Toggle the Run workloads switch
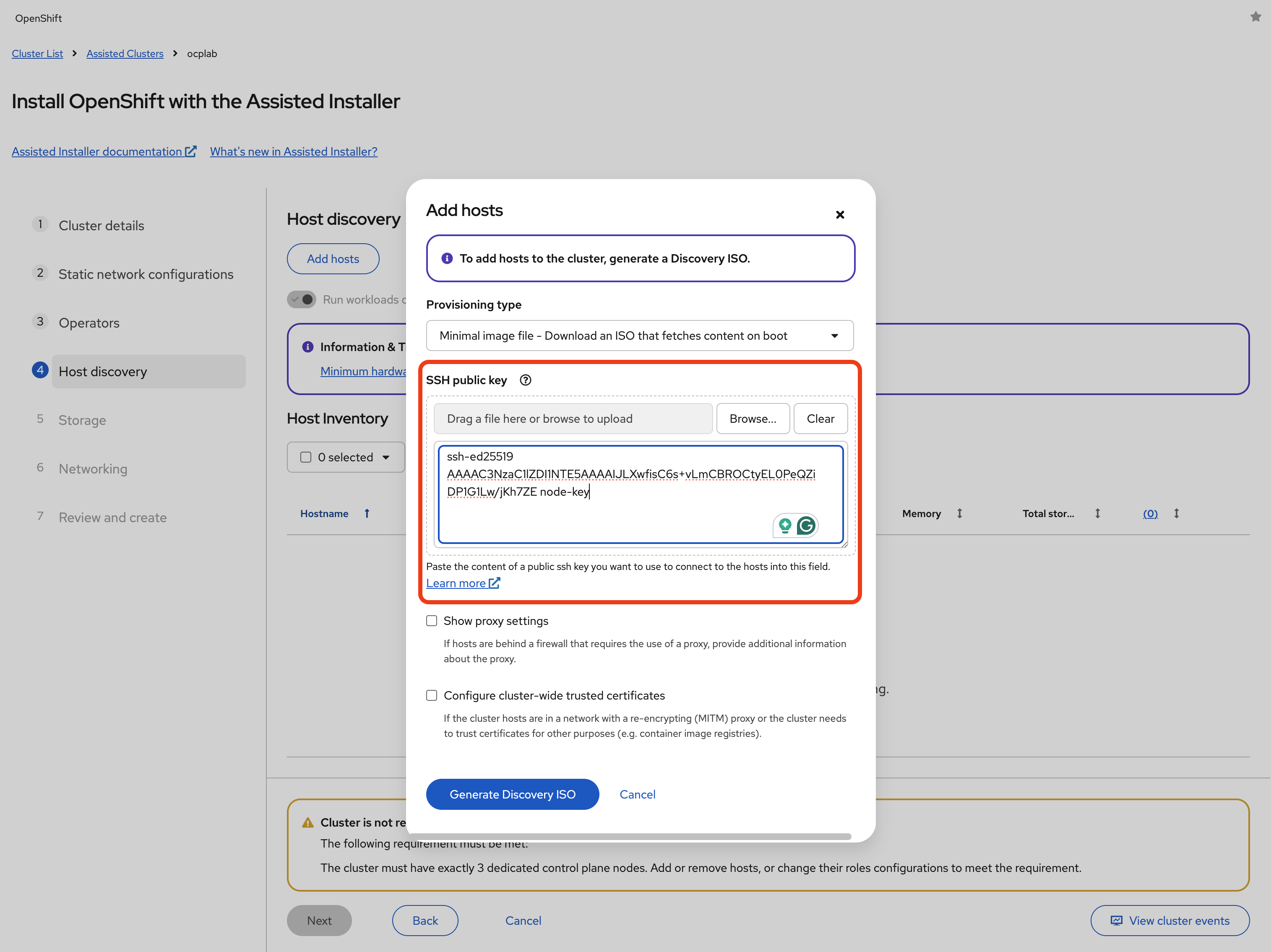Viewport: 1271px width, 952px height. click(302, 299)
